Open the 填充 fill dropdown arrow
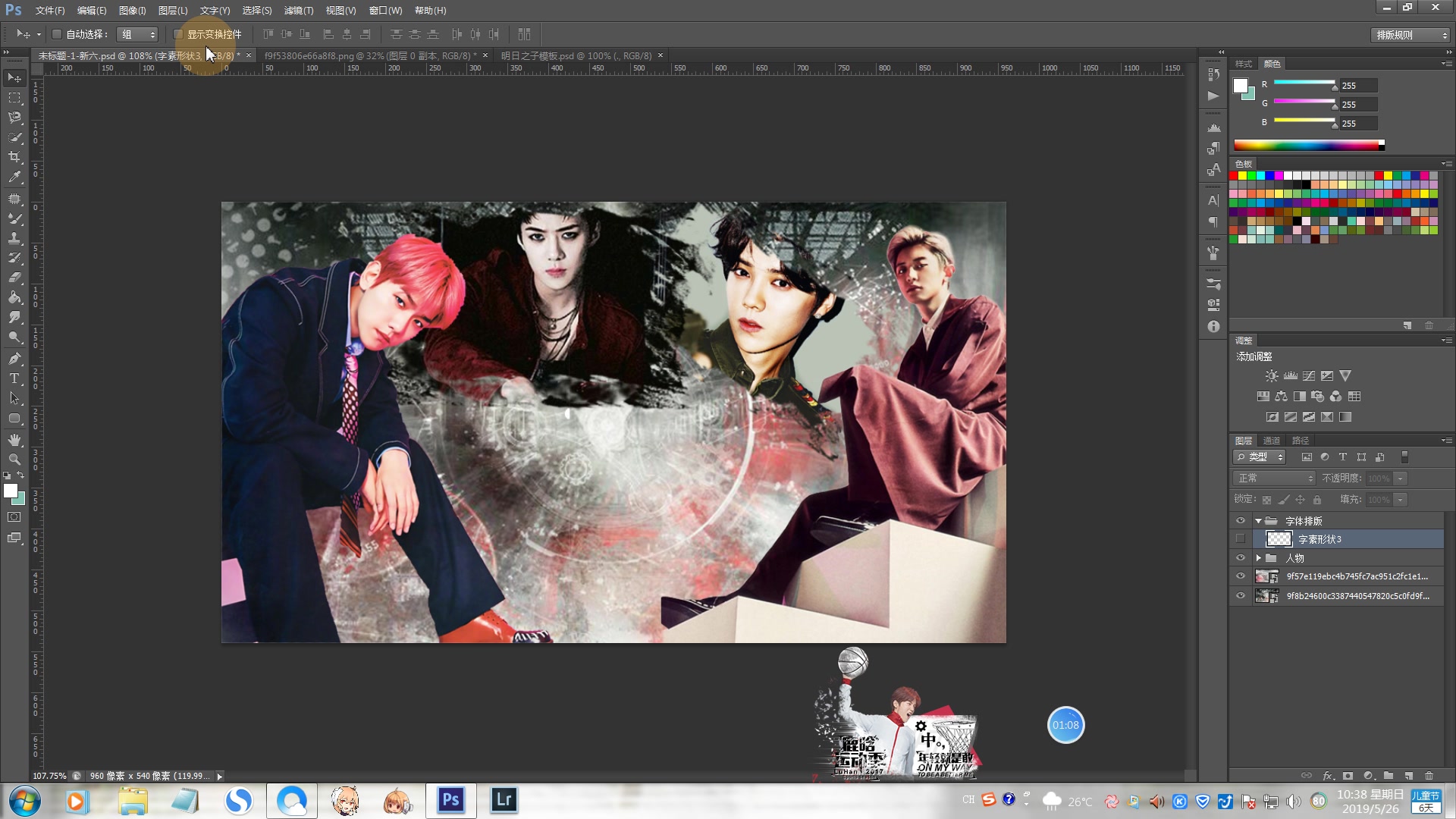The height and width of the screenshot is (819, 1456). point(1401,500)
